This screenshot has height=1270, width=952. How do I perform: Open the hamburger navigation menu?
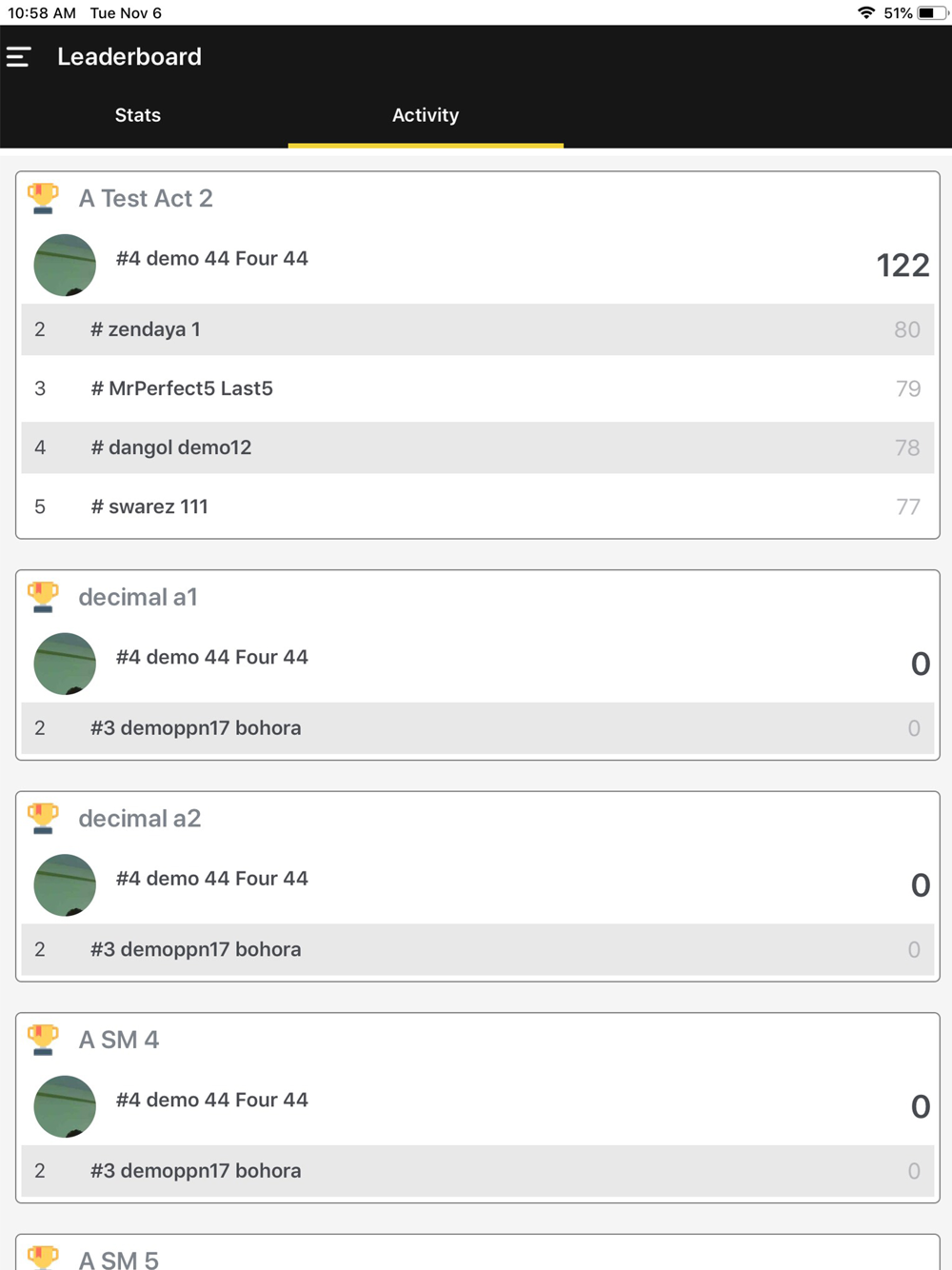click(x=19, y=57)
